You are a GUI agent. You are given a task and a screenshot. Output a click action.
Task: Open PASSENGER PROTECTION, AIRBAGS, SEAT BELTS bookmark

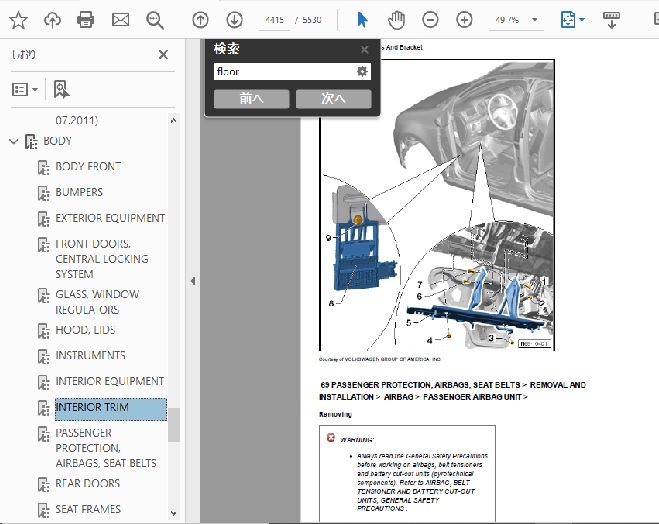(x=106, y=448)
